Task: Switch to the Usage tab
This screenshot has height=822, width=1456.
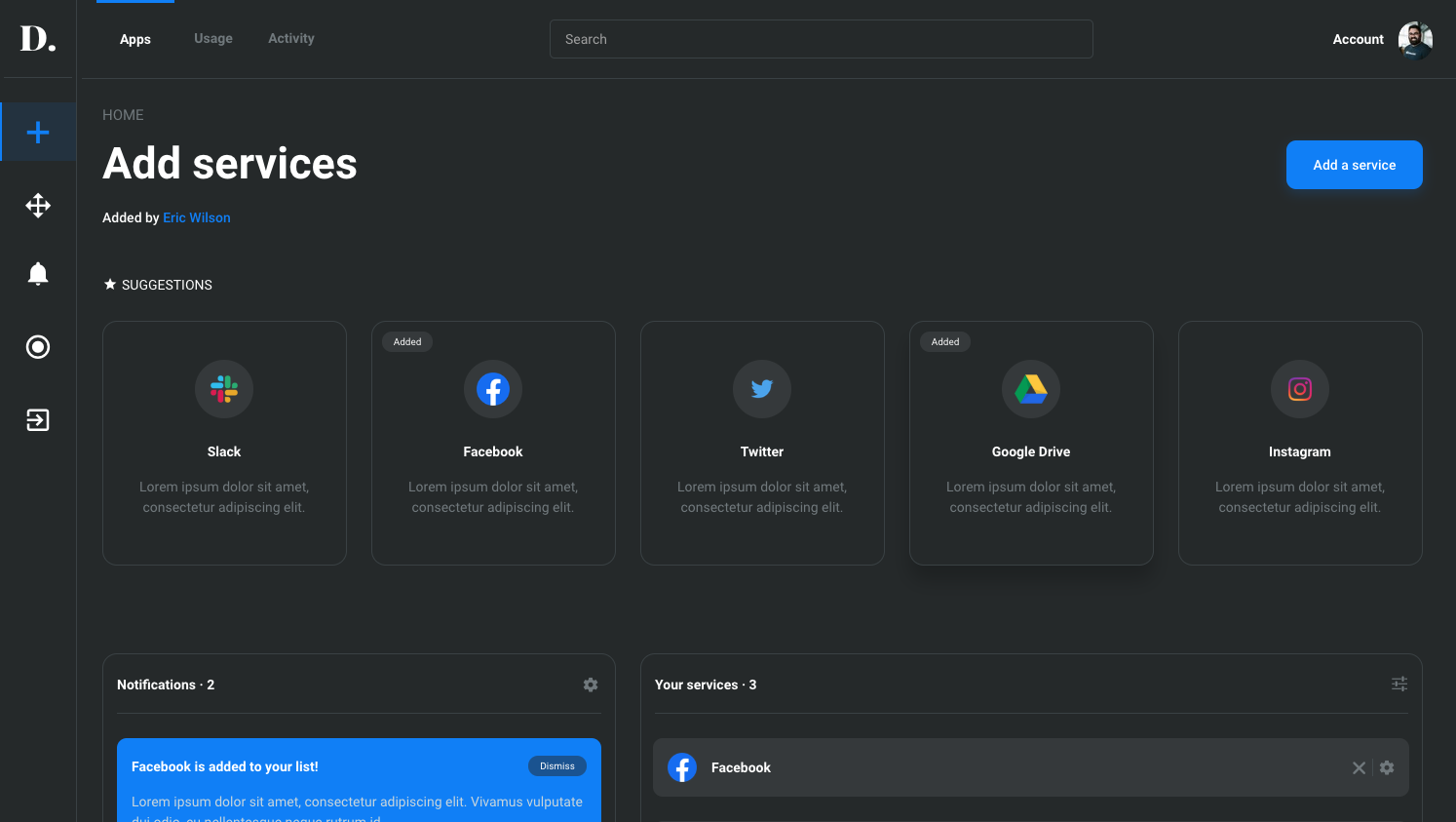Action: tap(213, 39)
